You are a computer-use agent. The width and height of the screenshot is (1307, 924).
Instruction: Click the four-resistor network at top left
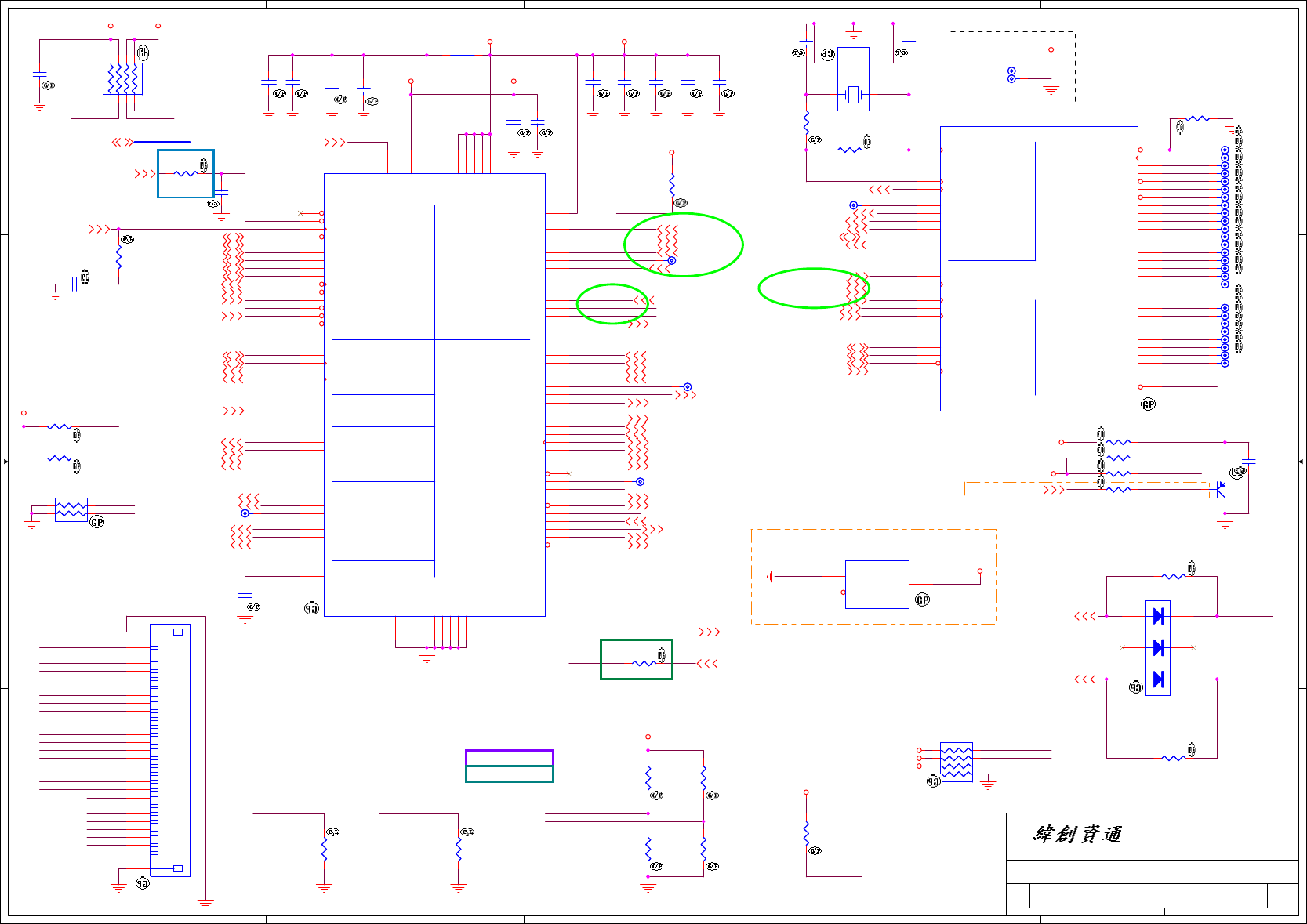coord(122,78)
